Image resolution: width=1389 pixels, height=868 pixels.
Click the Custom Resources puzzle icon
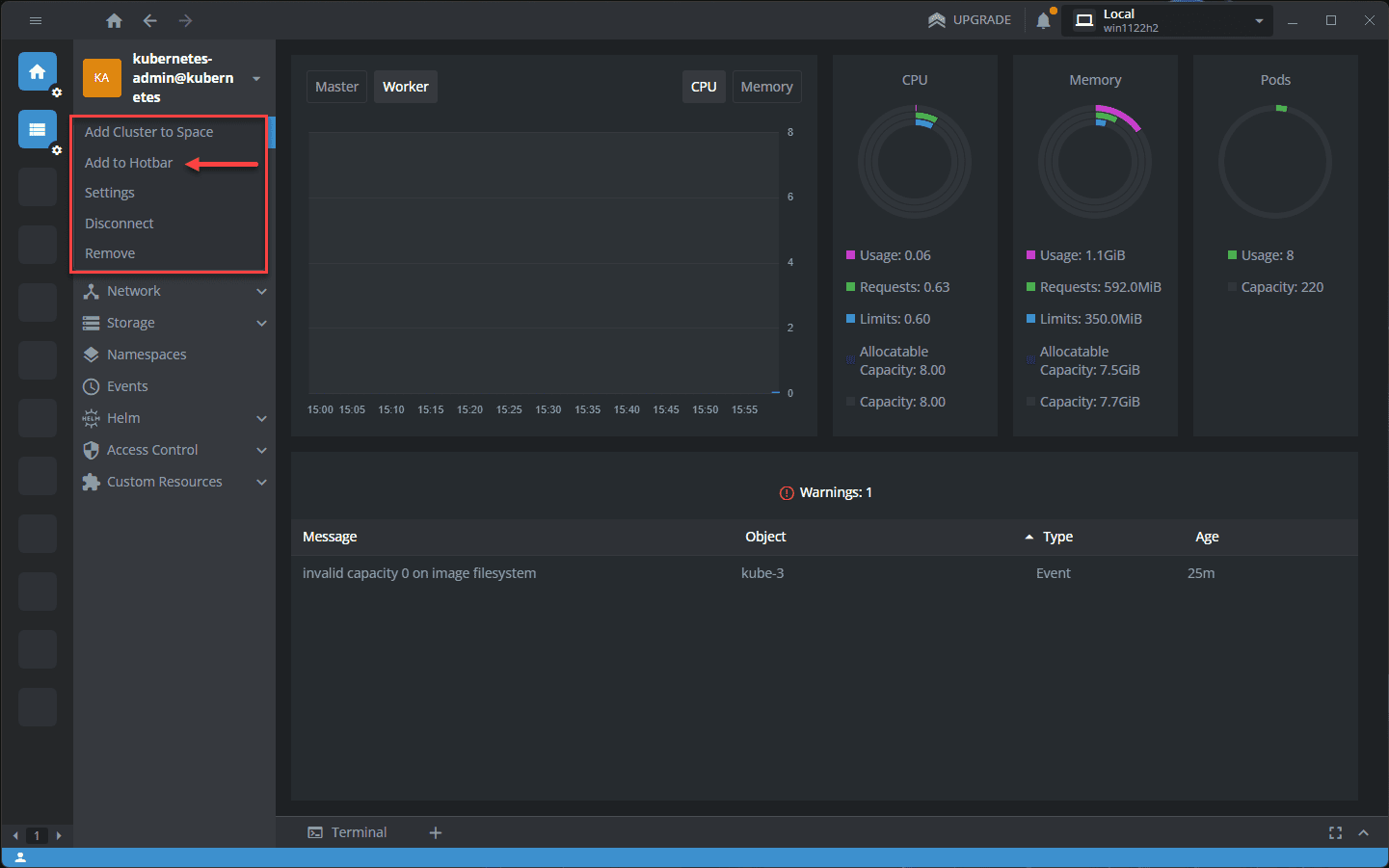92,482
